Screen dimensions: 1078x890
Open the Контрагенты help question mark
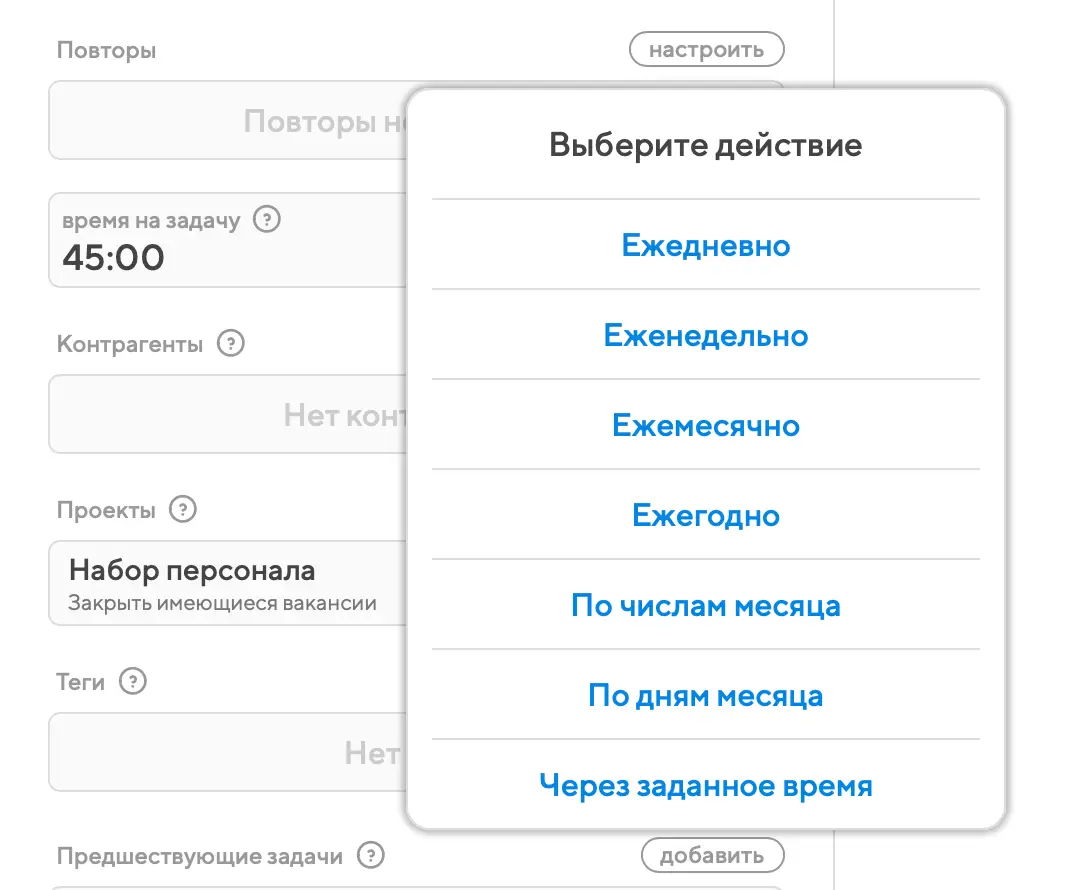click(x=231, y=344)
